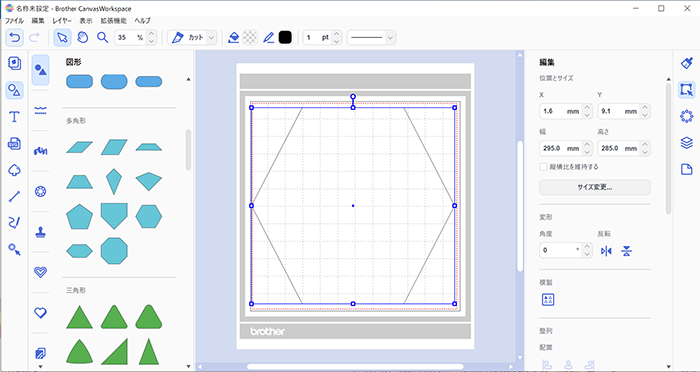Open the 表示 menu
The height and width of the screenshot is (372, 700).
(86, 21)
